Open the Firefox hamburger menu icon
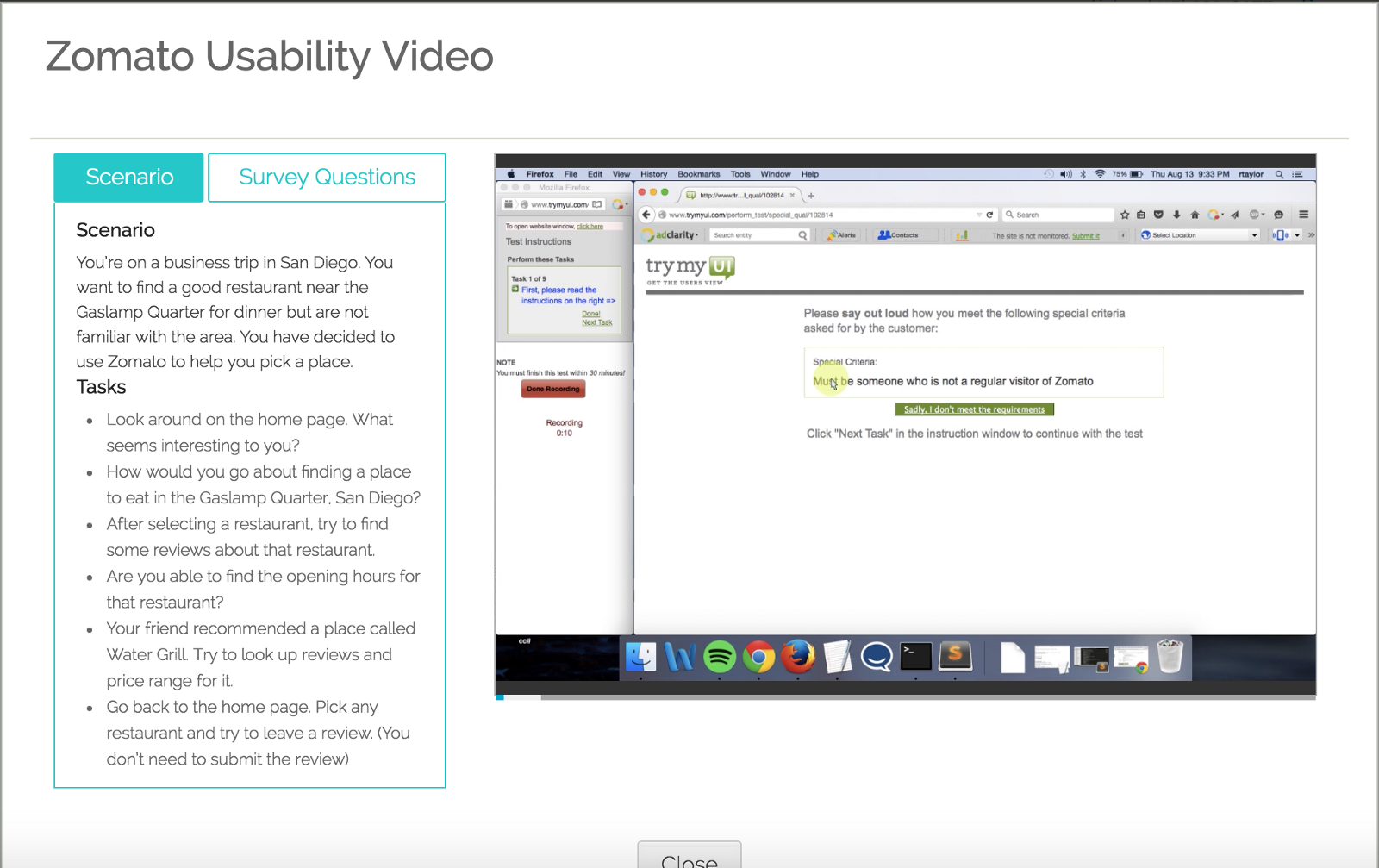The height and width of the screenshot is (868, 1379). click(1304, 215)
